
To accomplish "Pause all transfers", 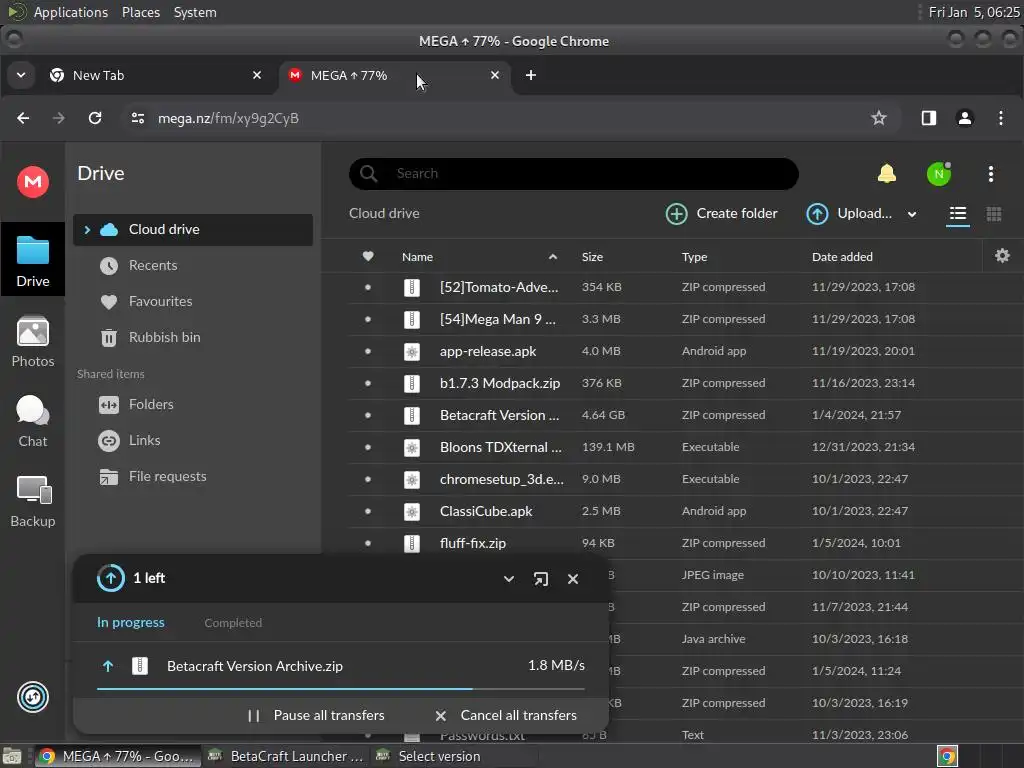I will coord(316,716).
